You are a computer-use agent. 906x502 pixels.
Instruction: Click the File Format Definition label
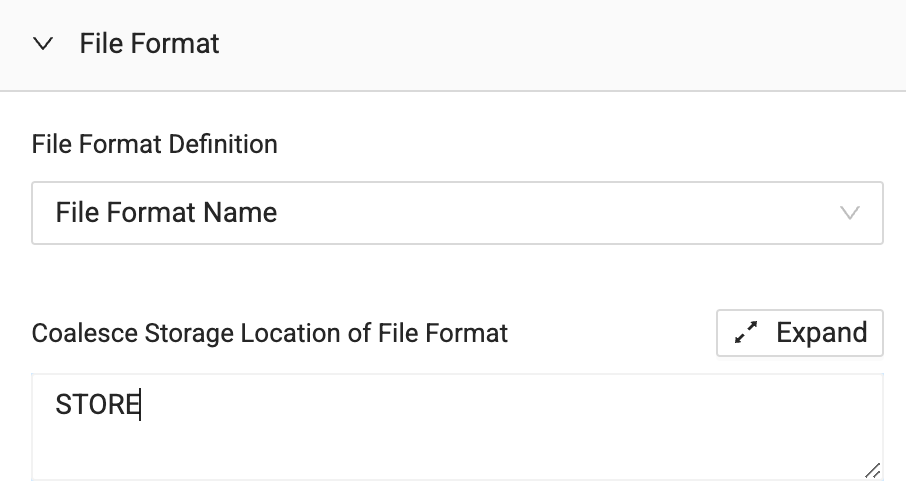coord(155,144)
